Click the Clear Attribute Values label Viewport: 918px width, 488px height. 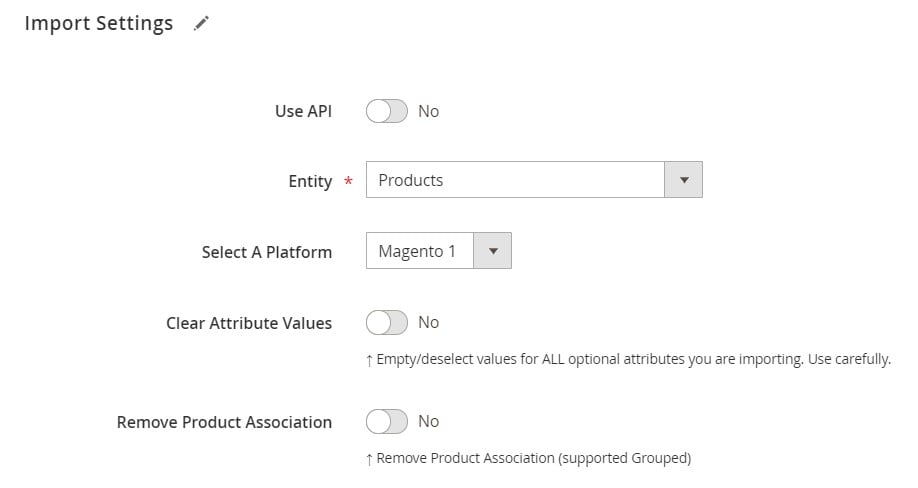(x=249, y=323)
